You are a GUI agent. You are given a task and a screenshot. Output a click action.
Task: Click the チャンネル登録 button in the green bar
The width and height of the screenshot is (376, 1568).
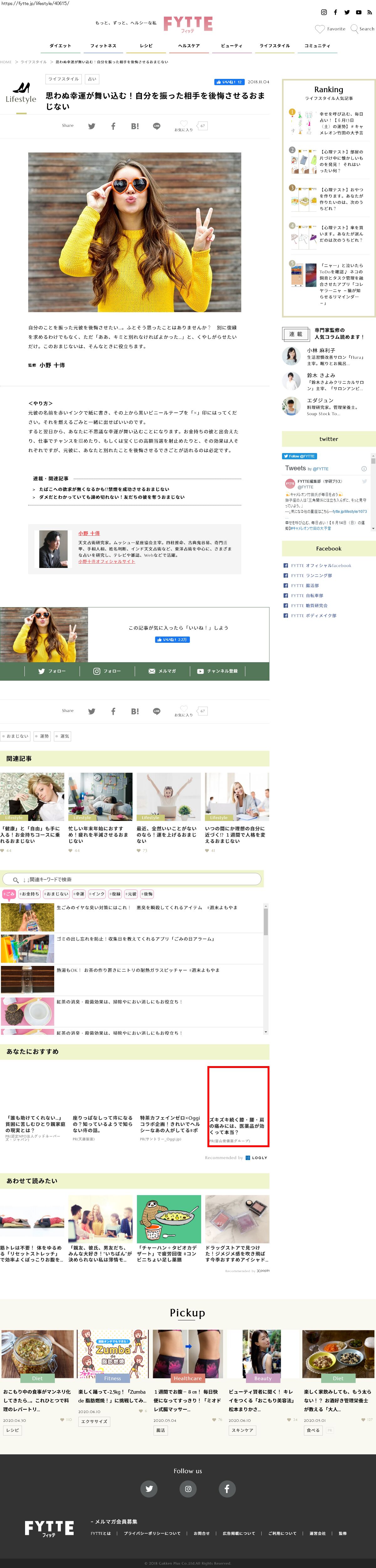(217, 671)
